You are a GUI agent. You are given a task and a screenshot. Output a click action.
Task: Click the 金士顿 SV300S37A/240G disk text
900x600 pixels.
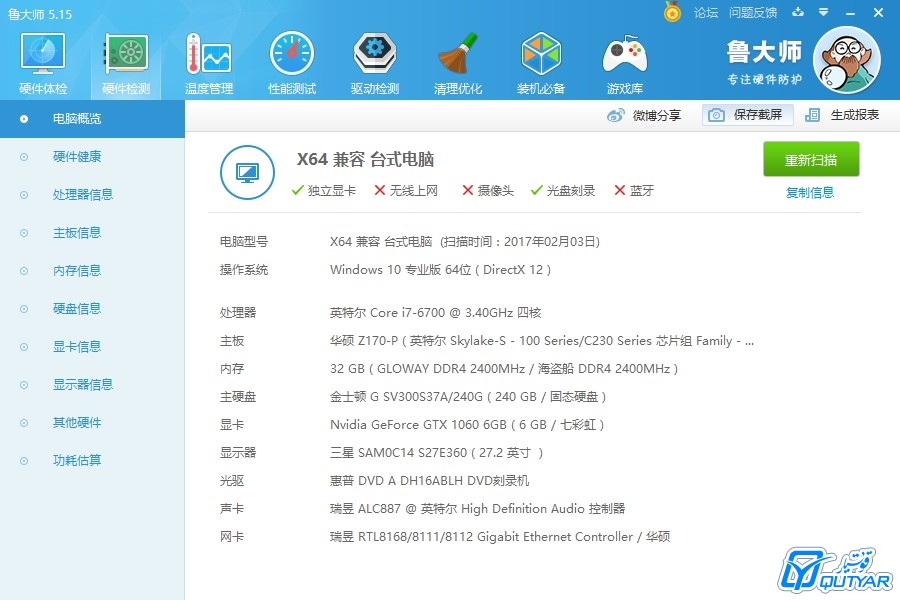468,397
